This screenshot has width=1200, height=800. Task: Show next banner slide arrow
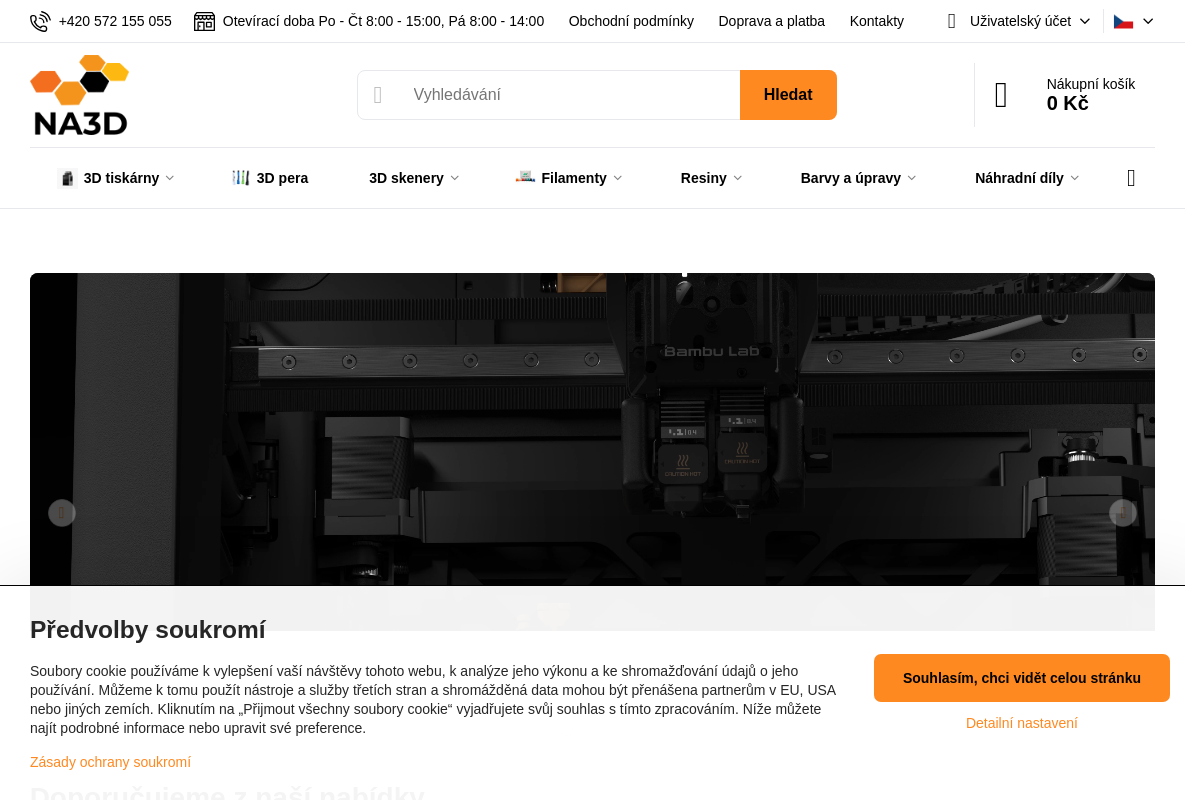click(x=1123, y=513)
